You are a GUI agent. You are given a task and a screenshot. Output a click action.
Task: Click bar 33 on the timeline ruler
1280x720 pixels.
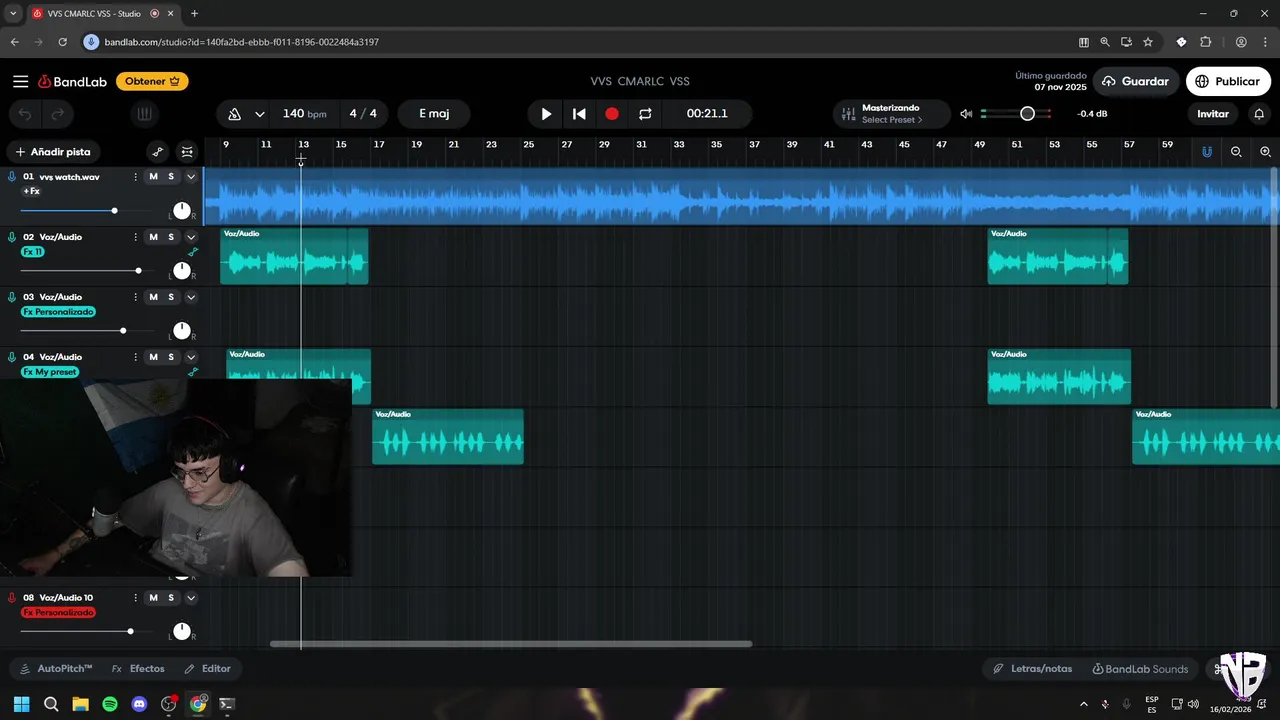coord(679,145)
